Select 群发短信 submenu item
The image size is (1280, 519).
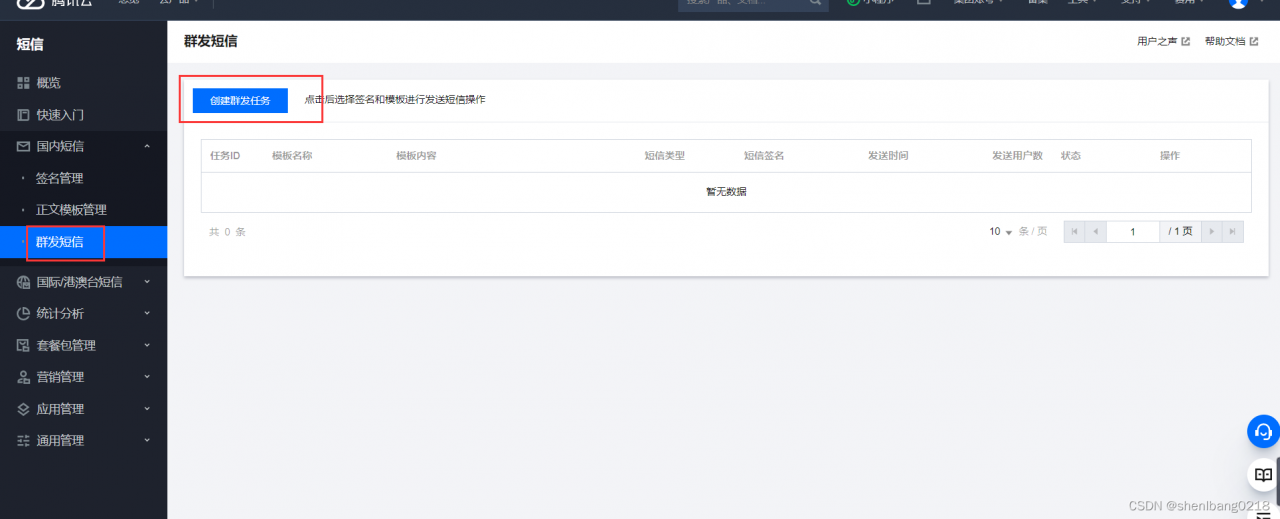pyautogui.click(x=83, y=242)
